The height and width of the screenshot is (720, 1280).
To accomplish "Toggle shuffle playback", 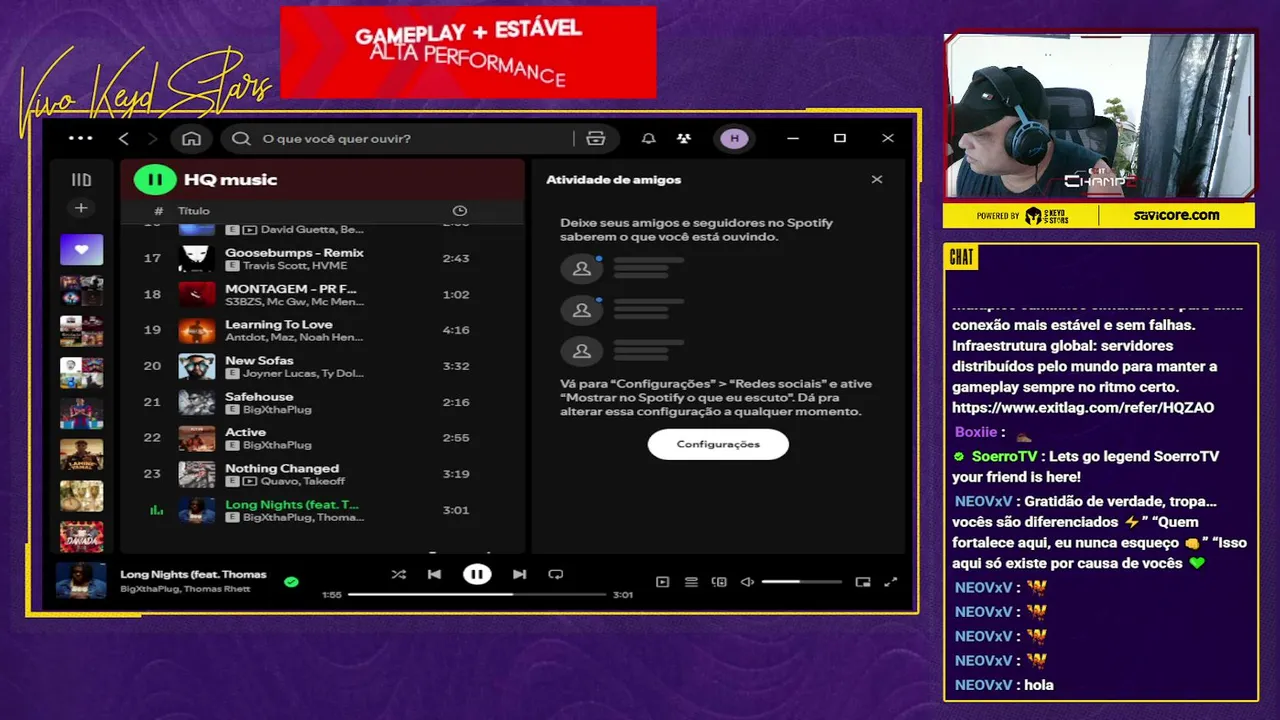I will click(398, 574).
